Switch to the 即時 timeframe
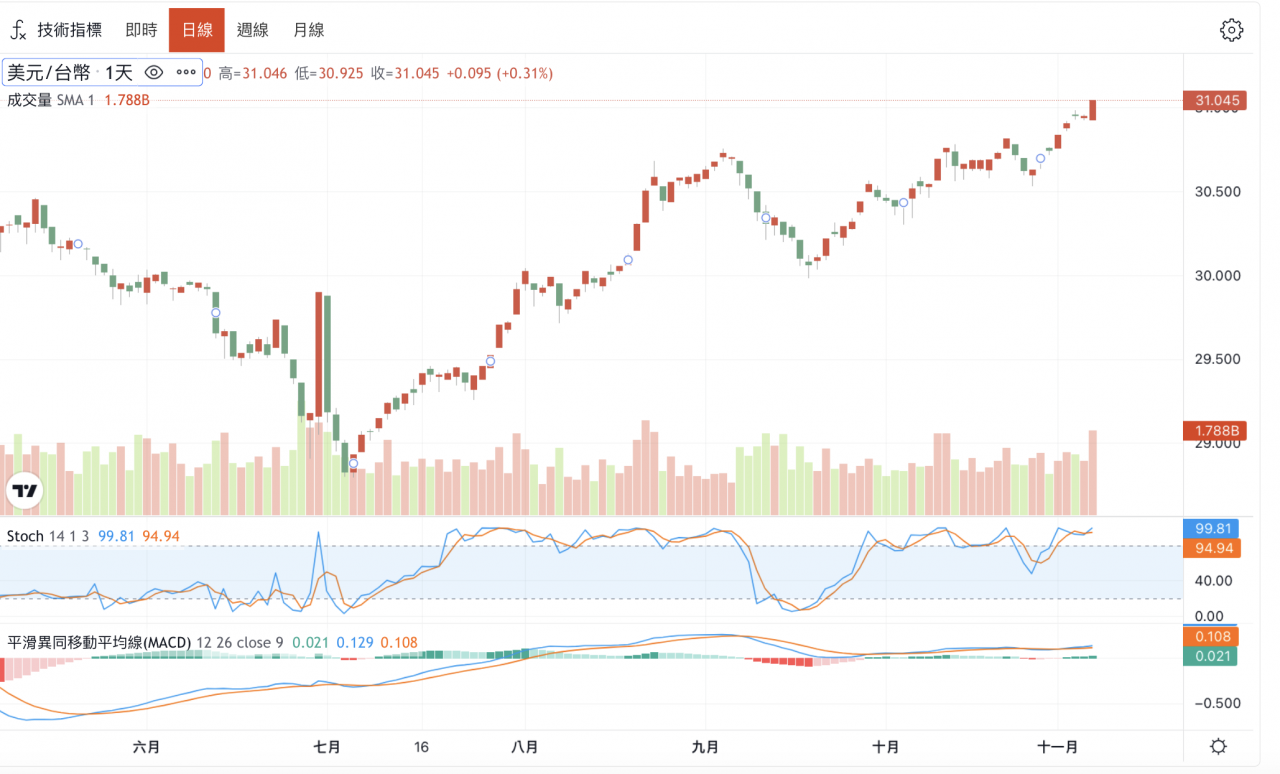 [141, 30]
